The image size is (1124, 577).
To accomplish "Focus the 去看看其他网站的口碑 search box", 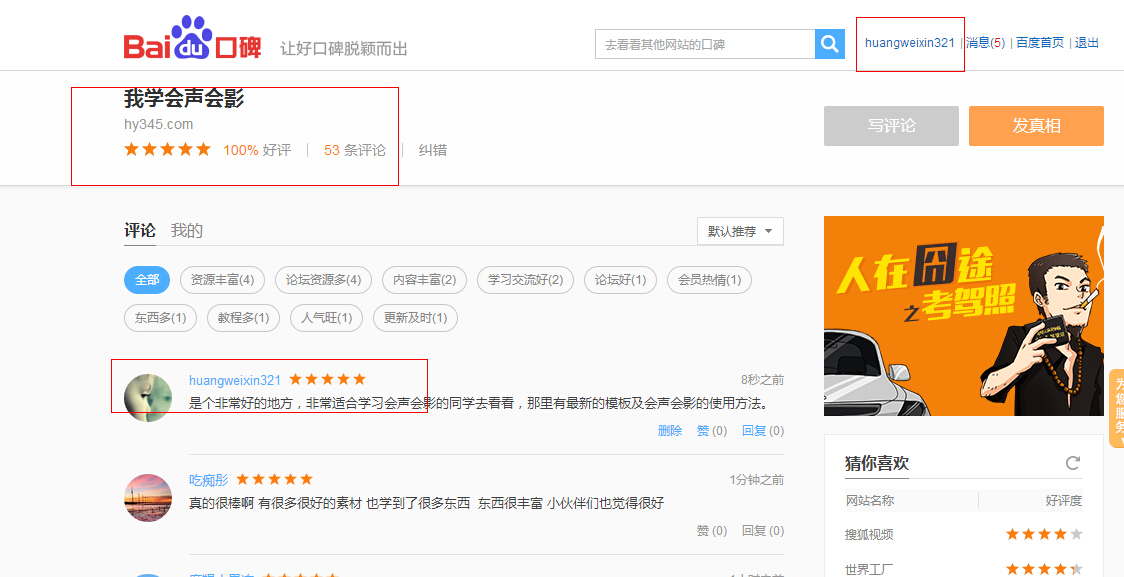I will point(705,44).
